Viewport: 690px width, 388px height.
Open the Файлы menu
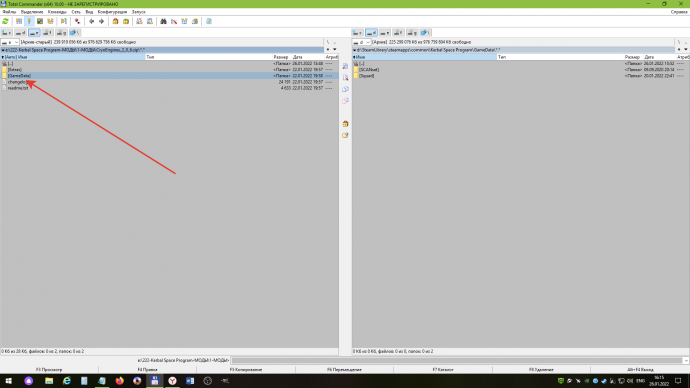click(x=9, y=12)
